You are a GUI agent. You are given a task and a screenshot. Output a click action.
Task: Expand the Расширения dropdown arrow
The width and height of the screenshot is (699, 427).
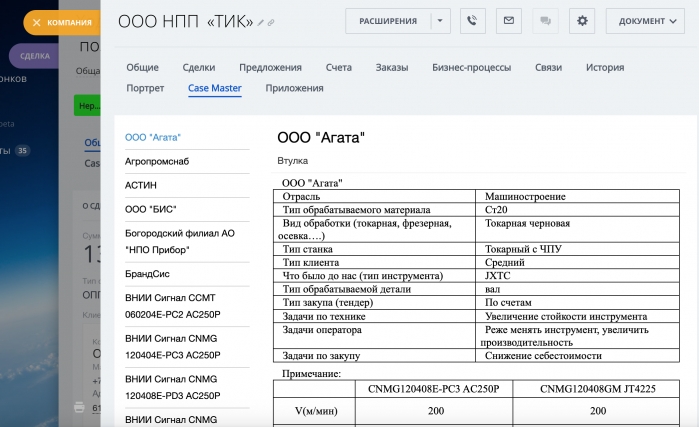440,21
